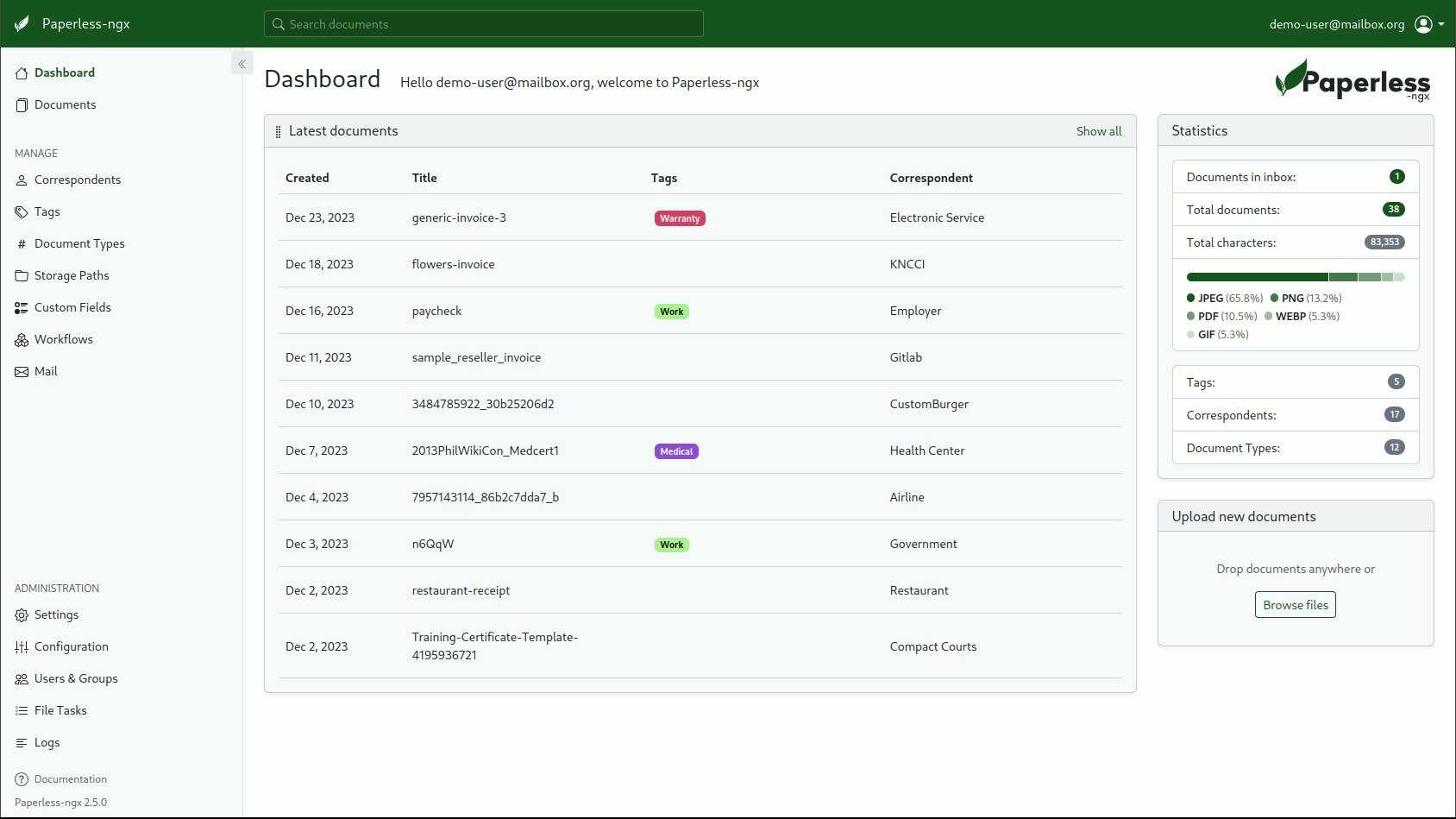Open Correspondents via the people icon
This screenshot has width=1456, height=819.
pos(21,180)
